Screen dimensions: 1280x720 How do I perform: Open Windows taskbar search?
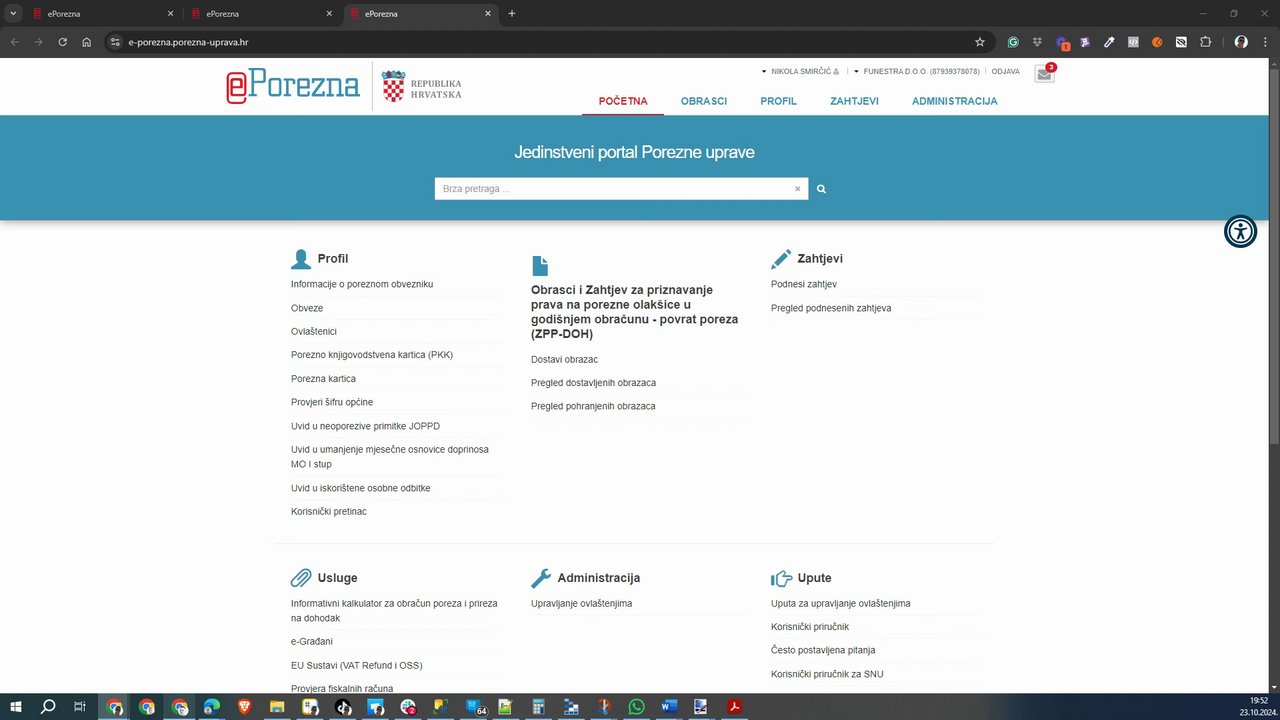[48, 707]
